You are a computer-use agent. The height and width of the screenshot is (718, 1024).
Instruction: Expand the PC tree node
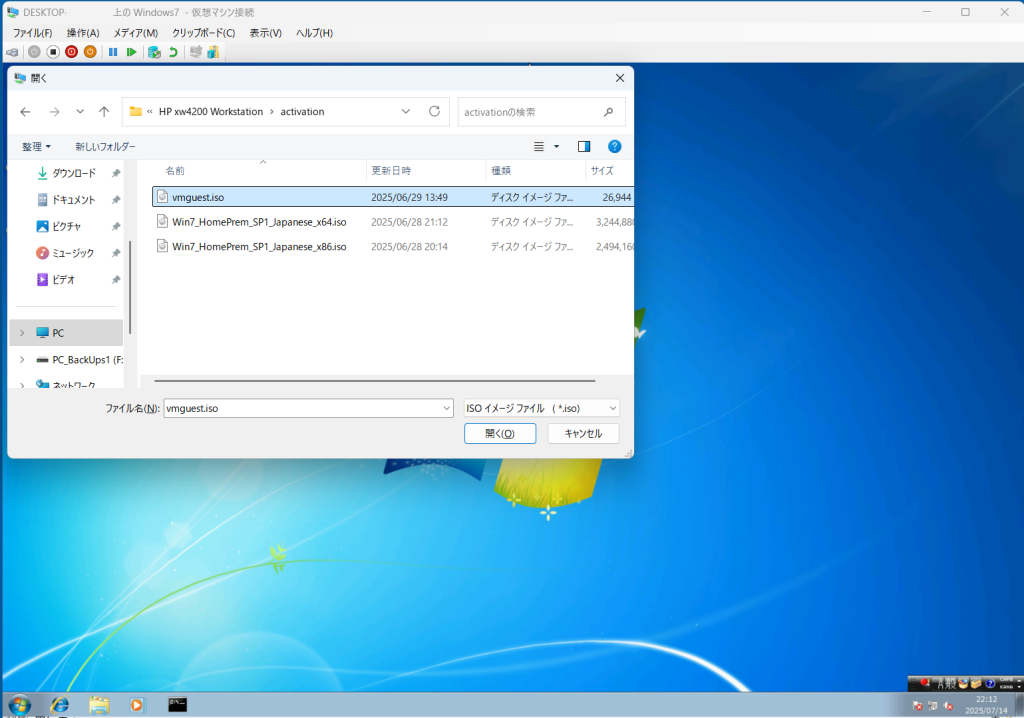click(22, 333)
